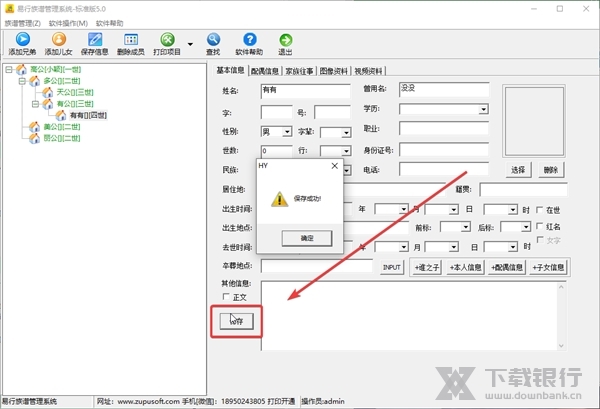The height and width of the screenshot is (409, 600).
Task: Collapse the 有公[][三世] tree node
Action: pos(34,104)
